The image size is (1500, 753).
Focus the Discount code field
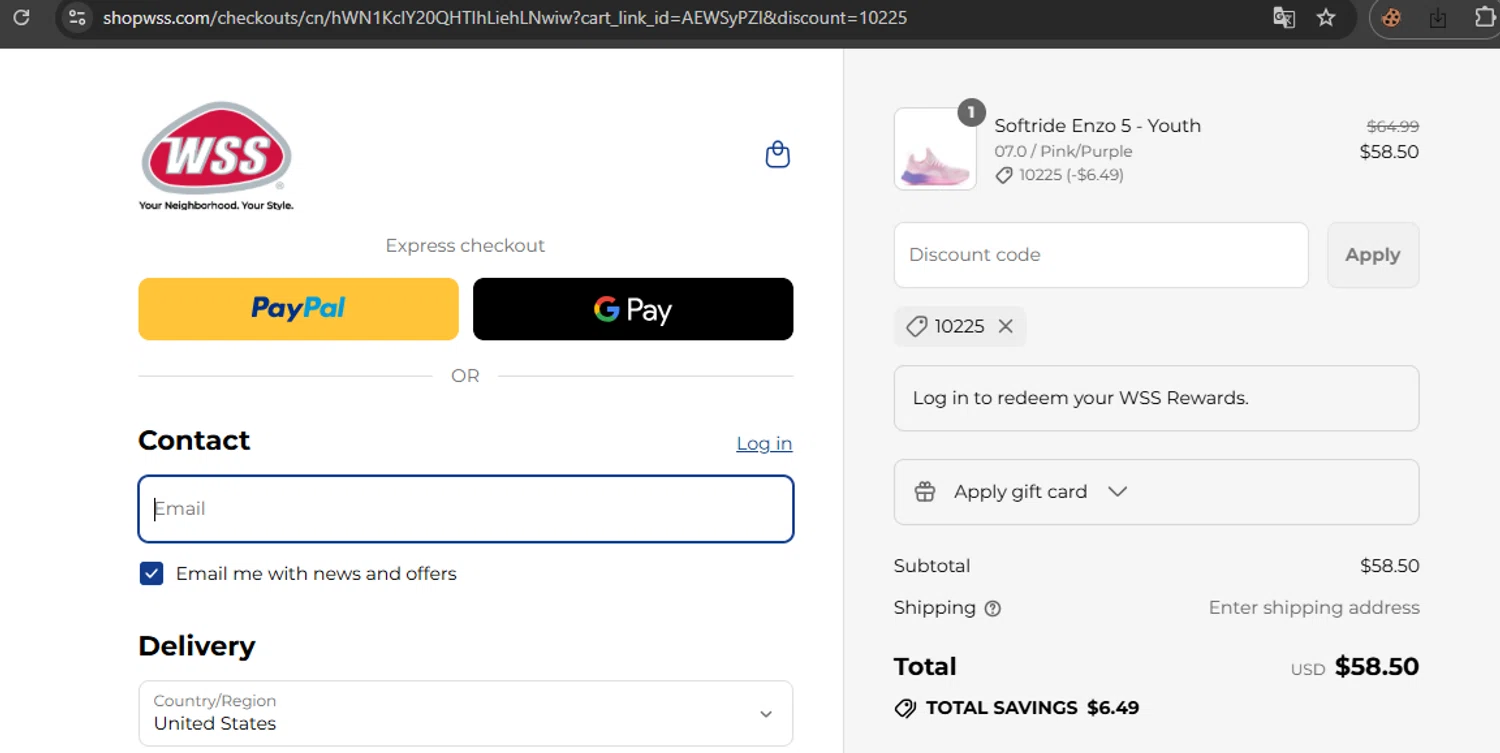pos(1100,255)
